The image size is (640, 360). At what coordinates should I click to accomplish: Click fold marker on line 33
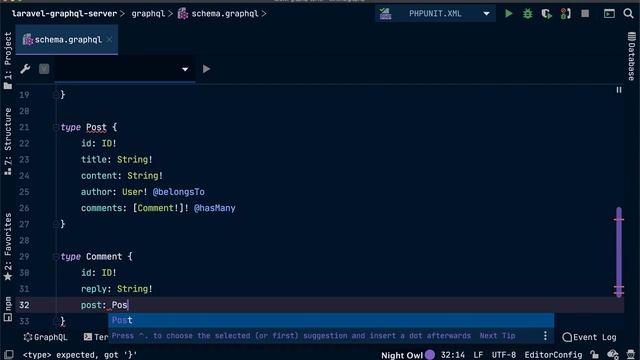point(56,321)
